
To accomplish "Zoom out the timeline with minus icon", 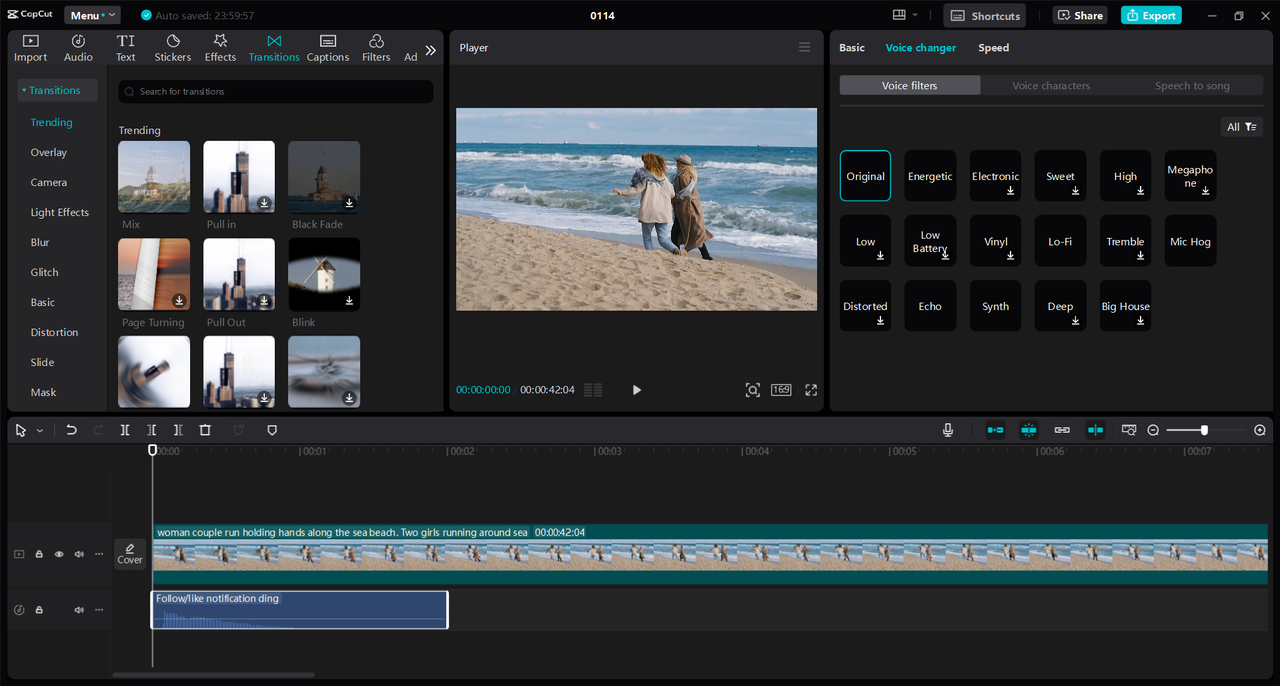I will 1153,430.
